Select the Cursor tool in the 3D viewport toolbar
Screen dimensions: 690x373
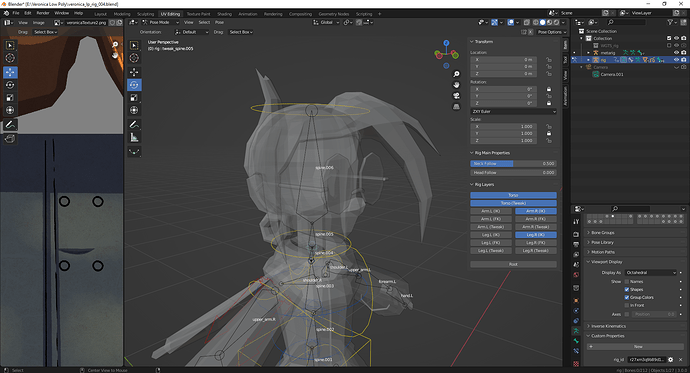(x=134, y=58)
